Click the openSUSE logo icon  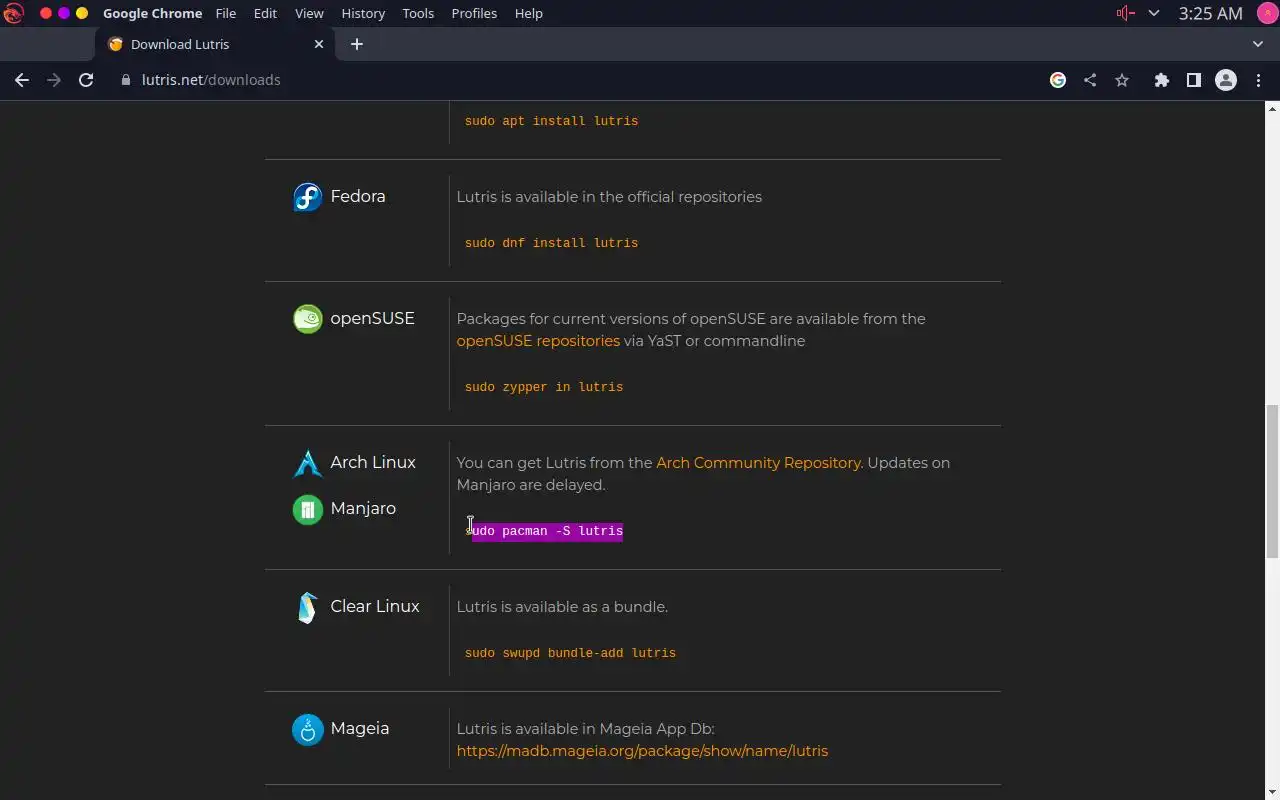click(x=307, y=319)
